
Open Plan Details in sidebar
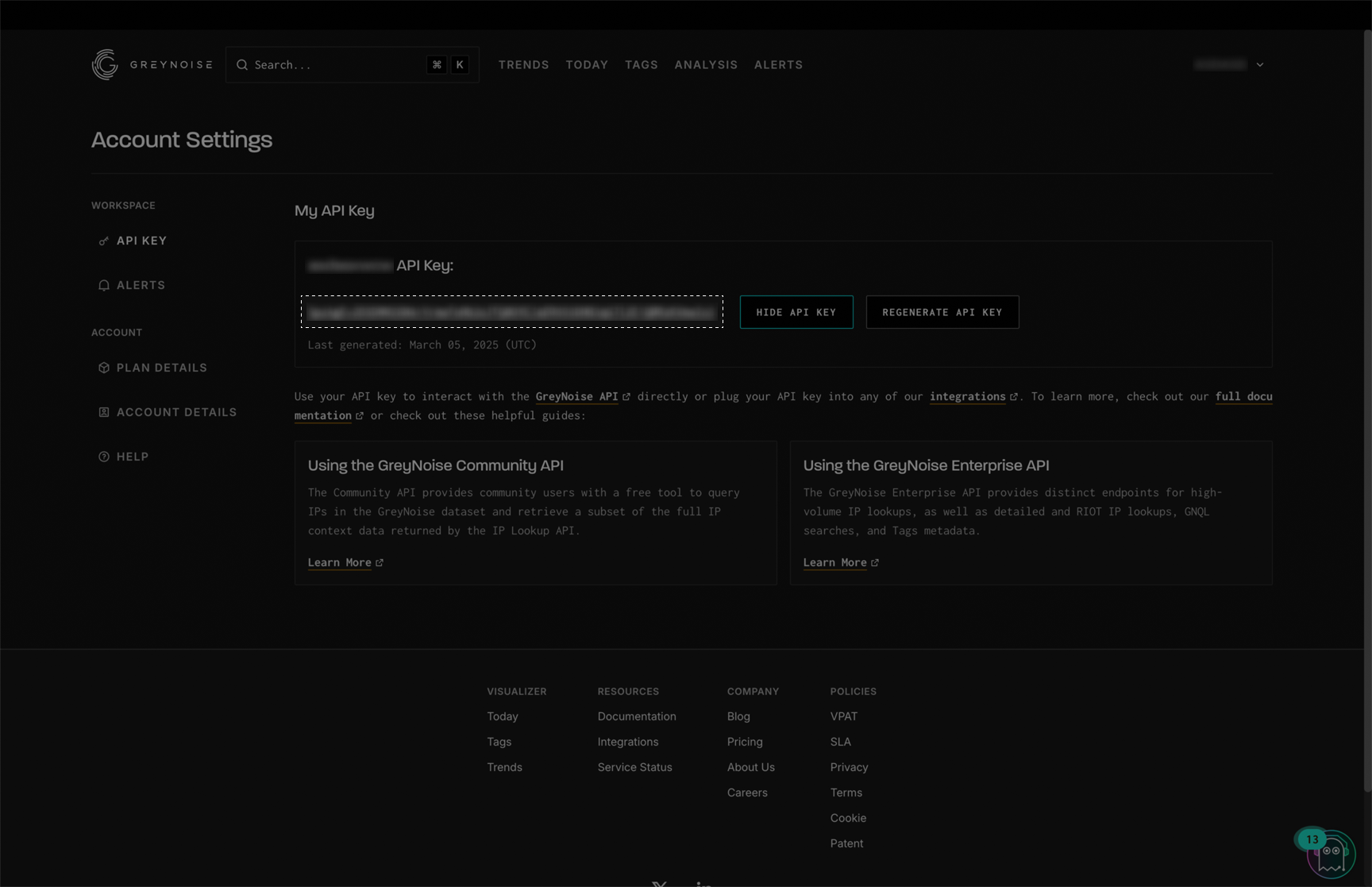tap(162, 368)
